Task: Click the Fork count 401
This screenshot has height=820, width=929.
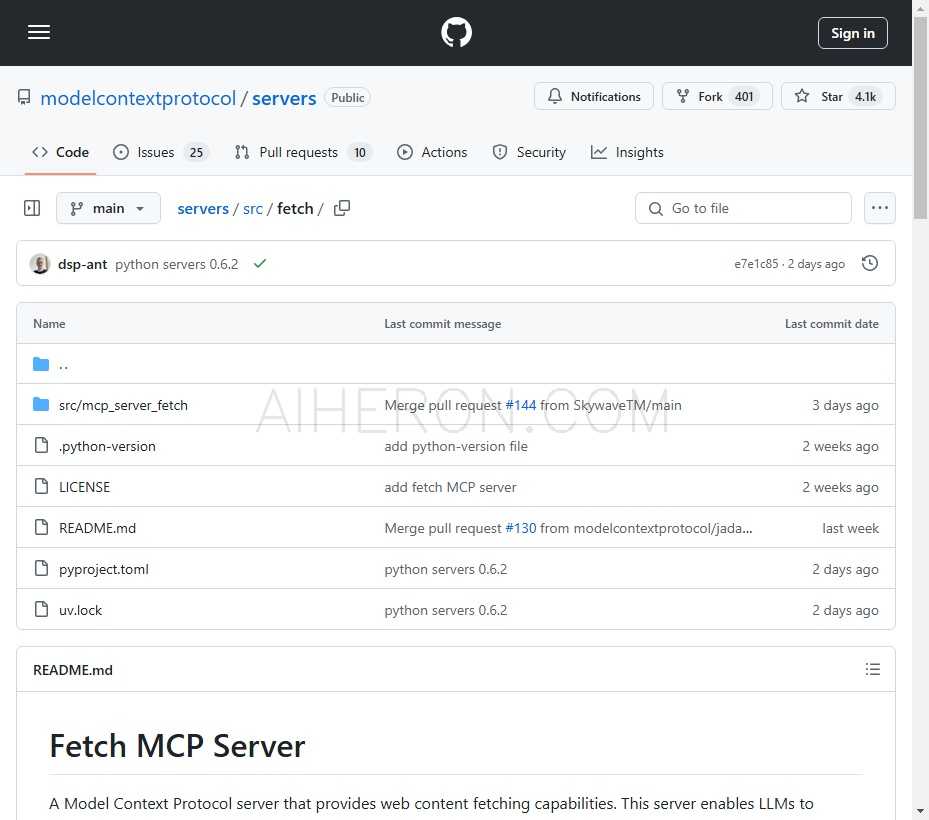Action: click(744, 97)
